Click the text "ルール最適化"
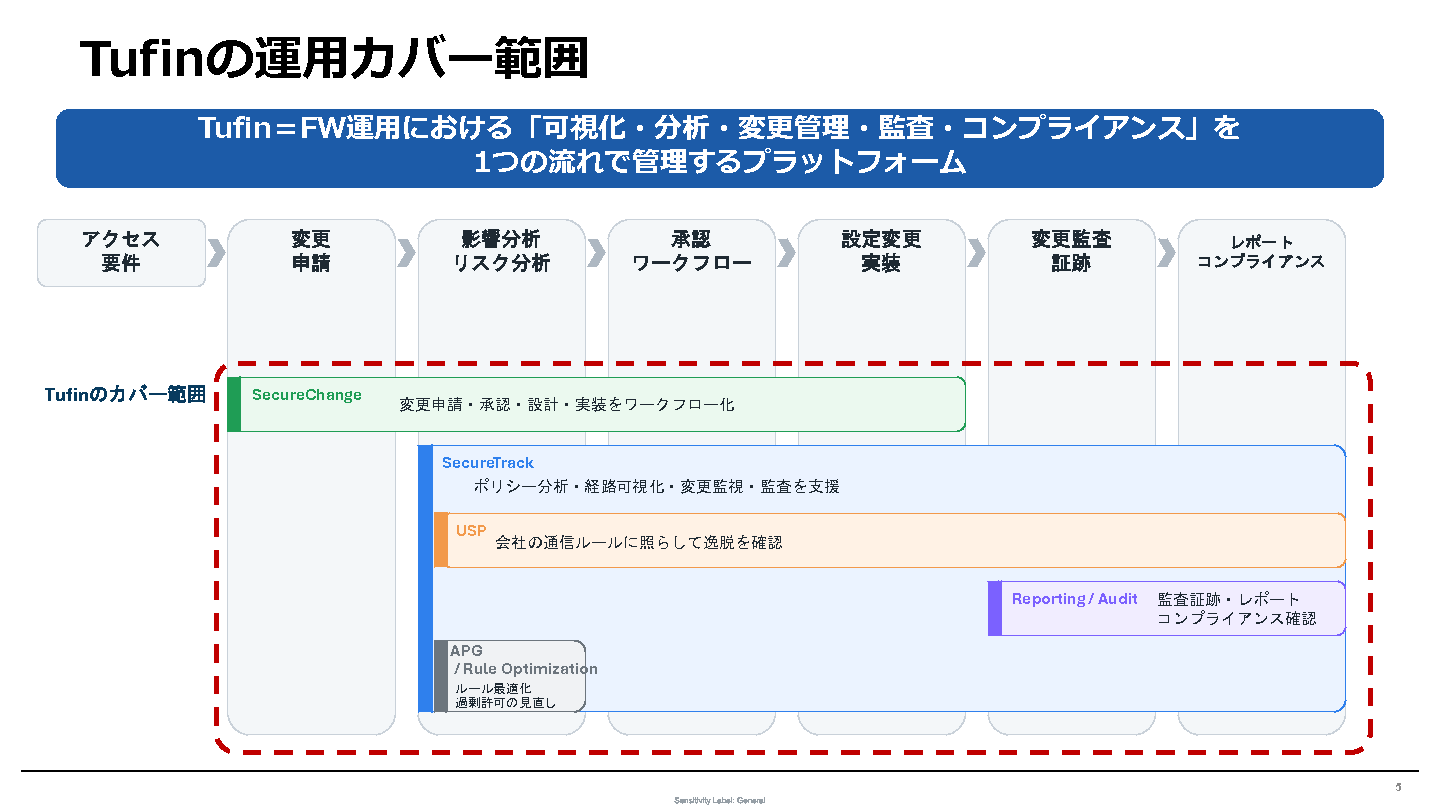The image size is (1440, 810). (493, 689)
